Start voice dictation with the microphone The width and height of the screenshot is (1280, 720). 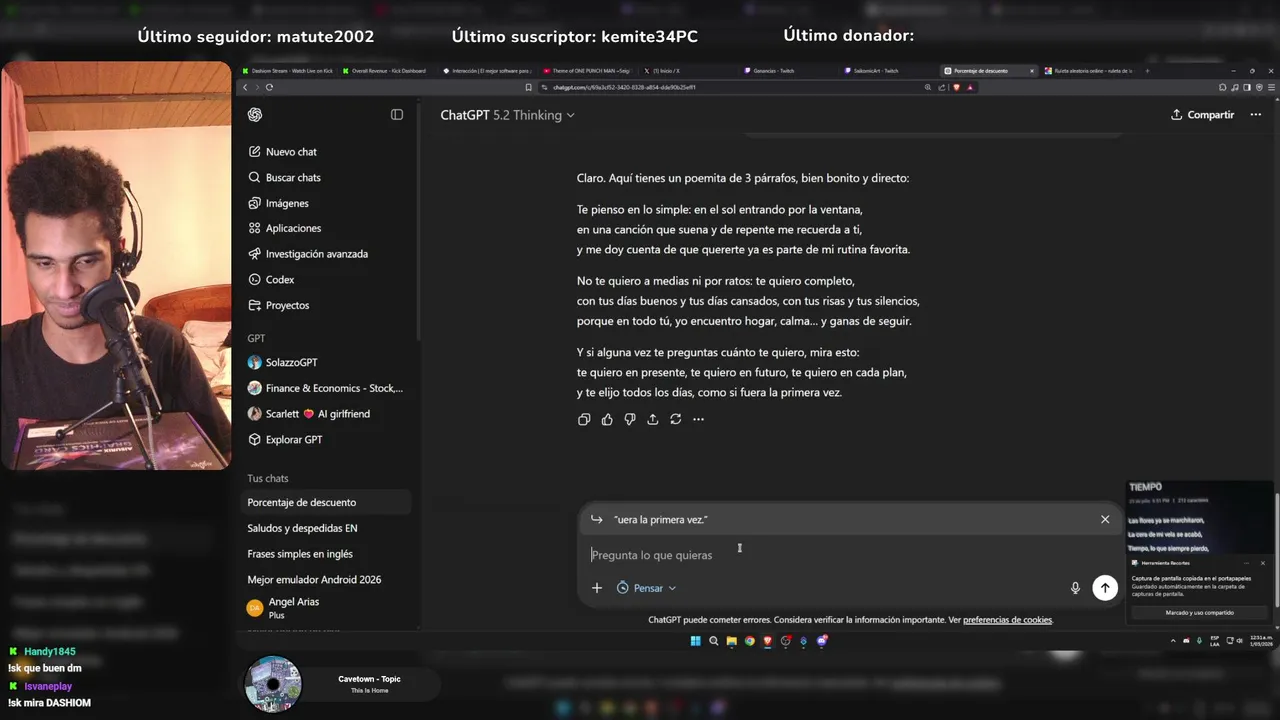point(1076,588)
